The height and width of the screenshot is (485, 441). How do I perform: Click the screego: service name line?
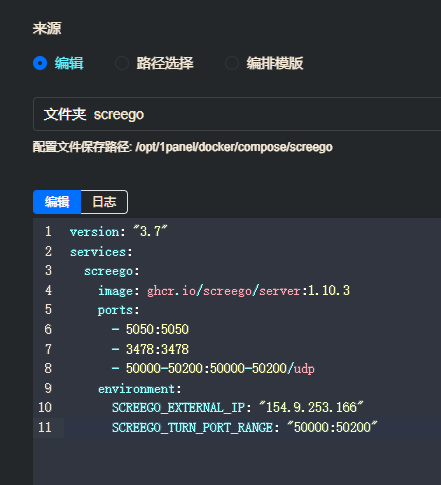click(112, 271)
